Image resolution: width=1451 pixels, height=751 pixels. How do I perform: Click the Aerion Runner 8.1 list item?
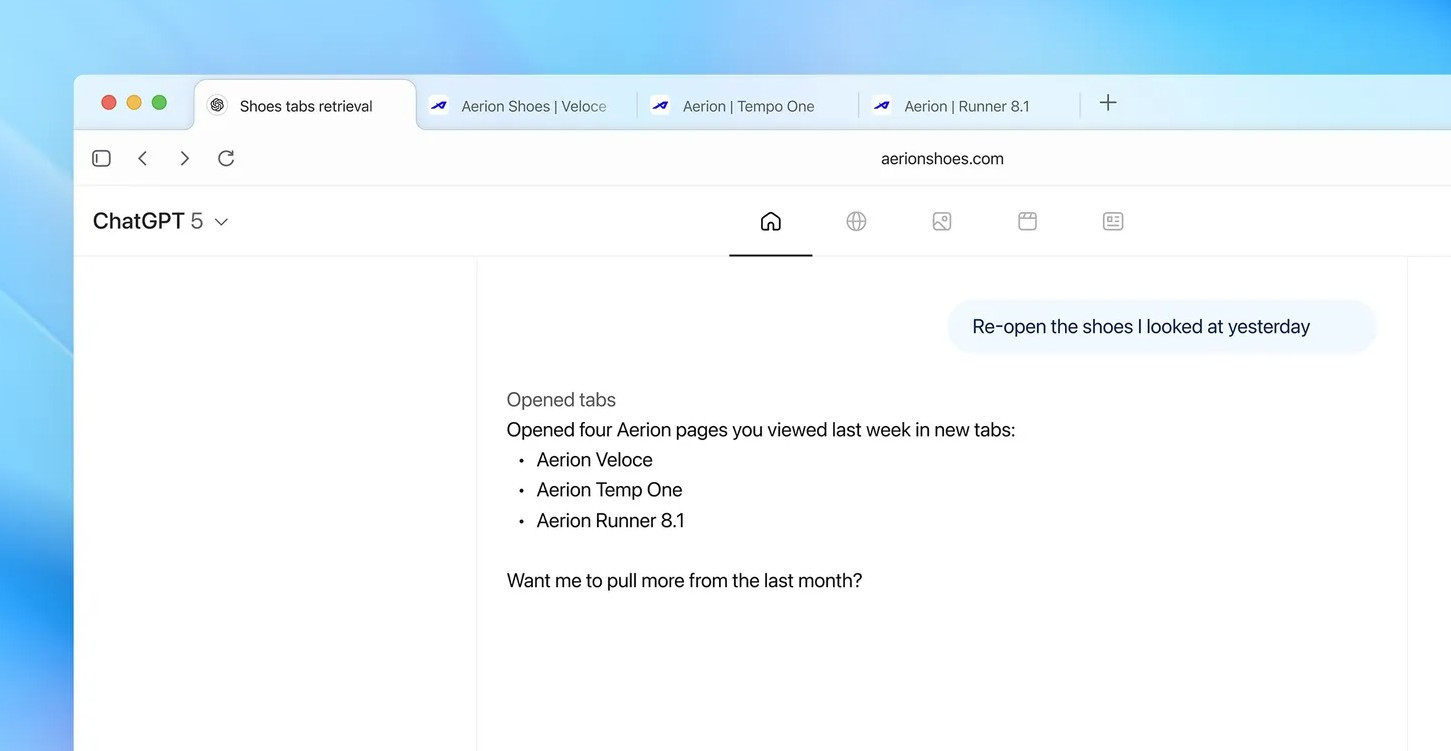pos(610,521)
